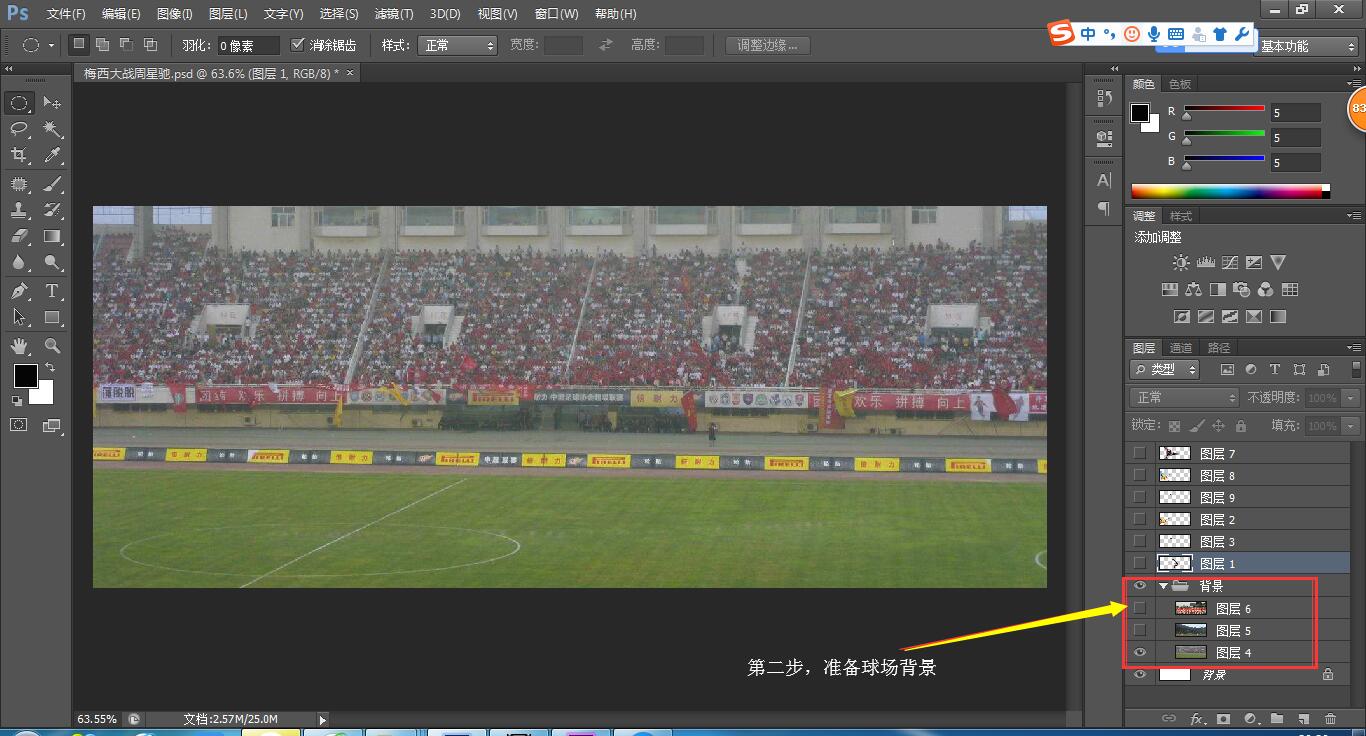The image size is (1366, 736).
Task: Swap foreground and background colors
Action: pyautogui.click(x=50, y=368)
